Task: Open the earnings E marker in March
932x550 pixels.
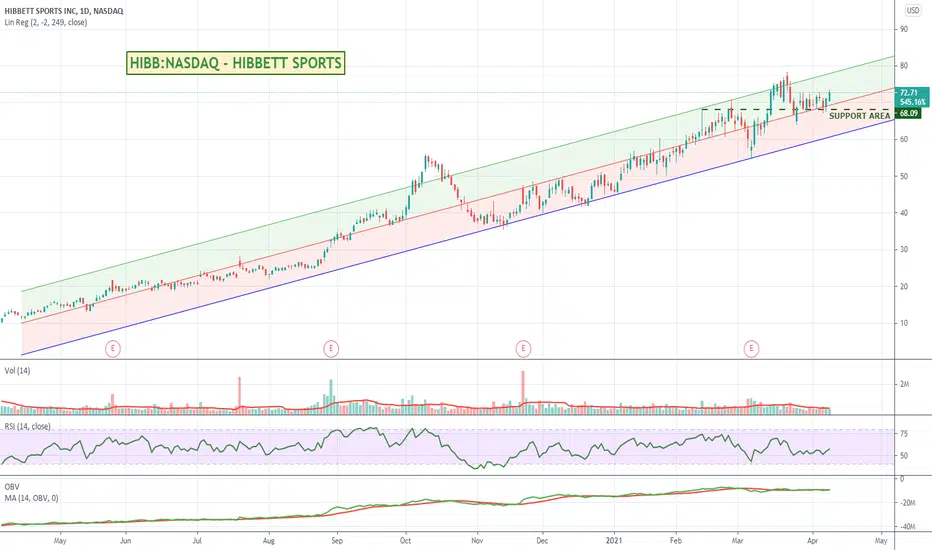Action: 751,349
